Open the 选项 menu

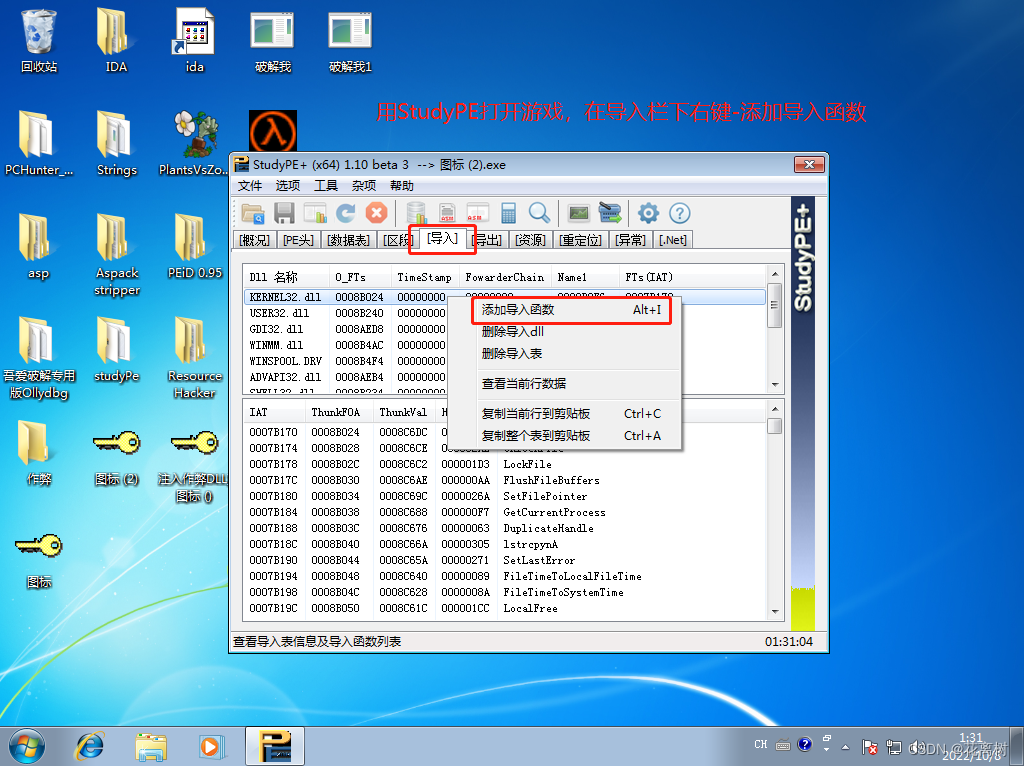[x=287, y=185]
